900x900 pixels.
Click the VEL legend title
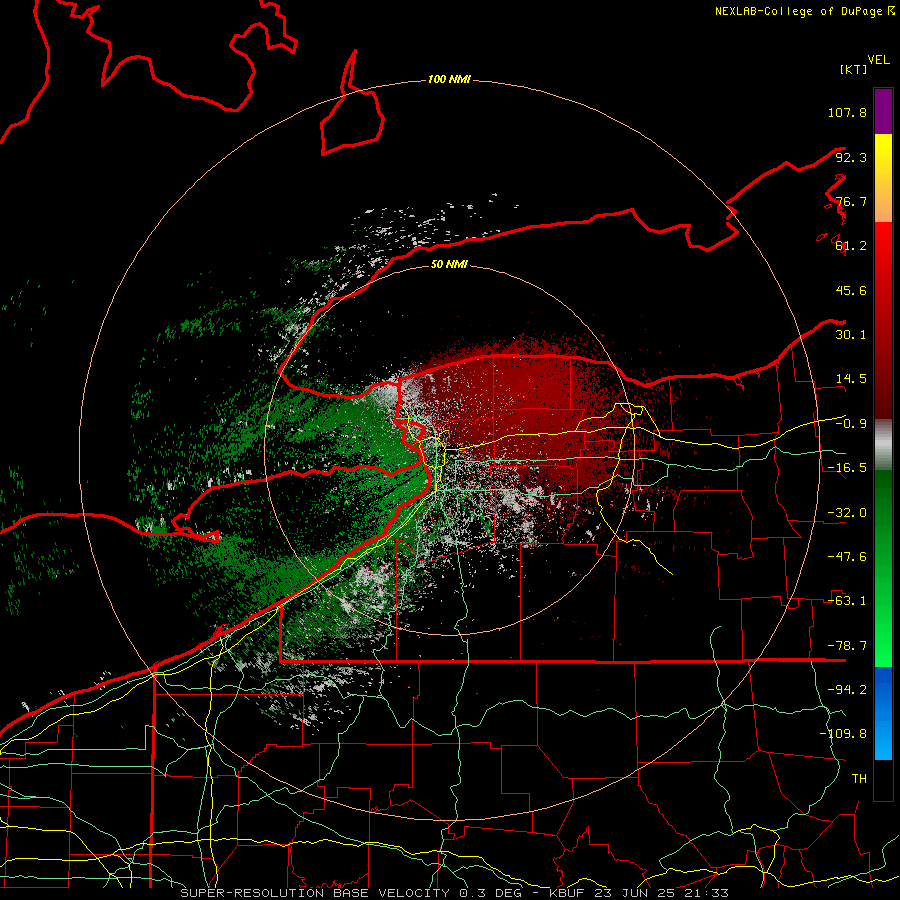(878, 60)
